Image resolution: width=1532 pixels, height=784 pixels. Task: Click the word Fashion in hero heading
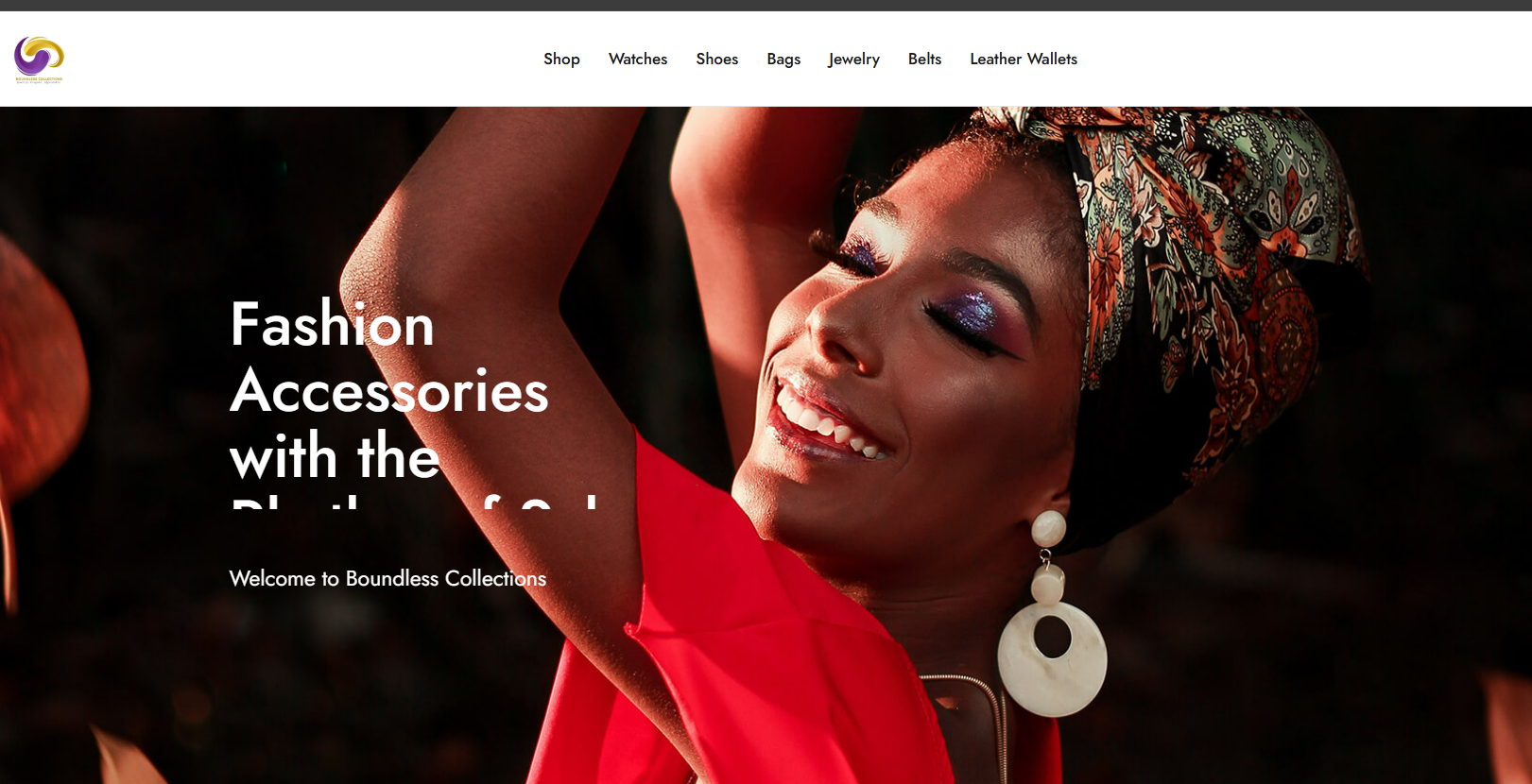point(332,324)
